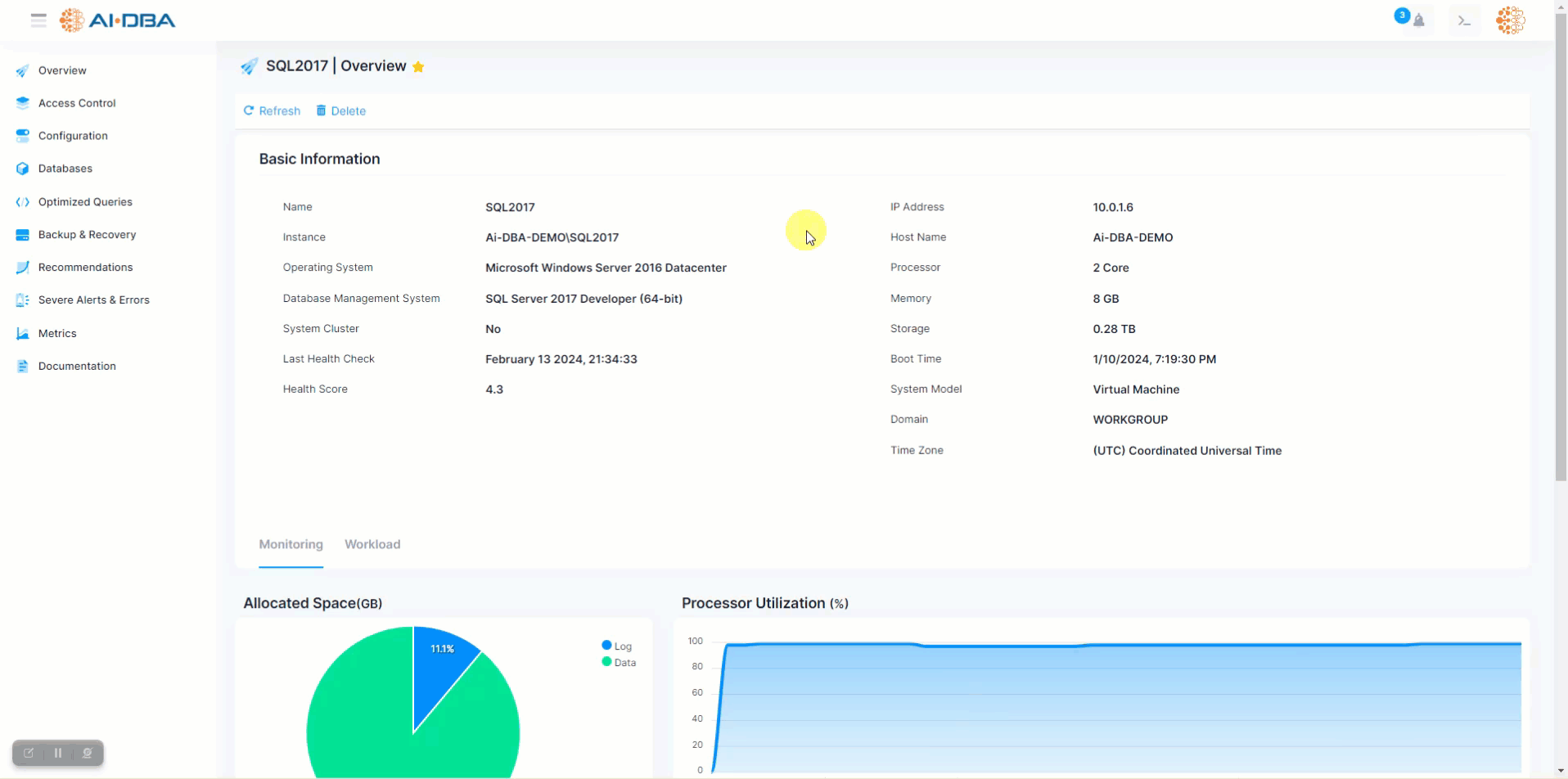Screen dimensions: 1568x779
Task: Toggle the Data series in the pie legend
Action: pyautogui.click(x=619, y=663)
